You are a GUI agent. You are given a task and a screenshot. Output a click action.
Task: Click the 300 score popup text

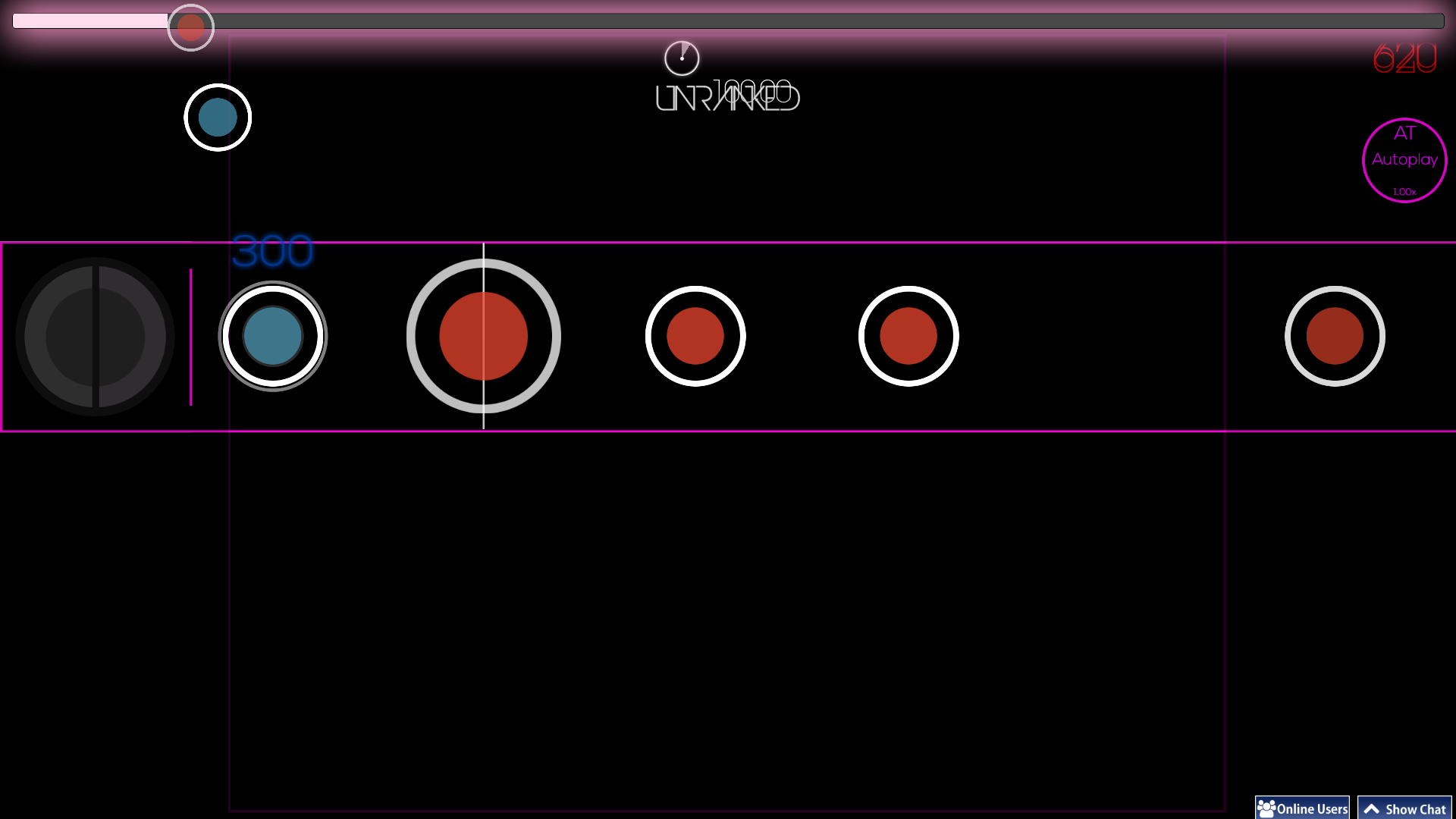272,250
